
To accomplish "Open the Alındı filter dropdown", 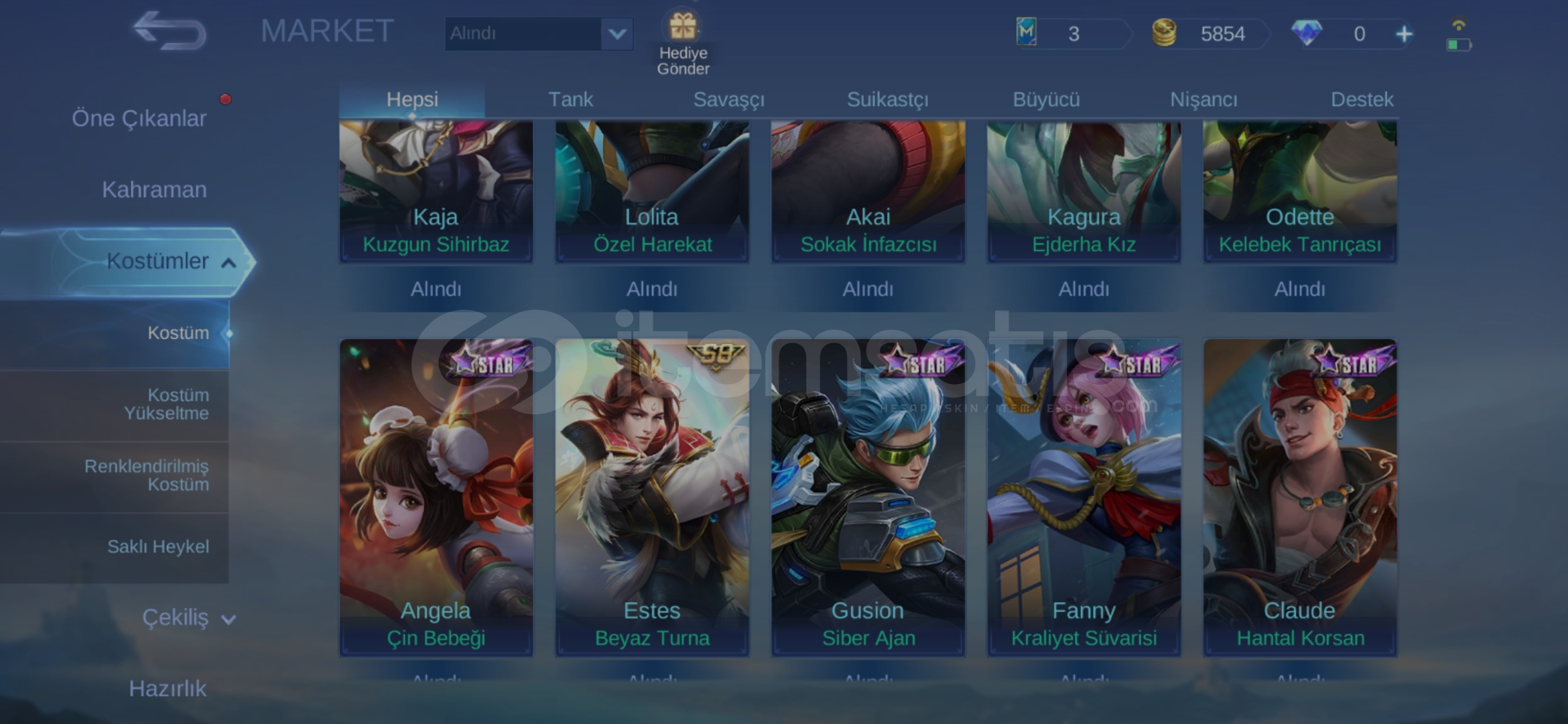I will tap(539, 34).
